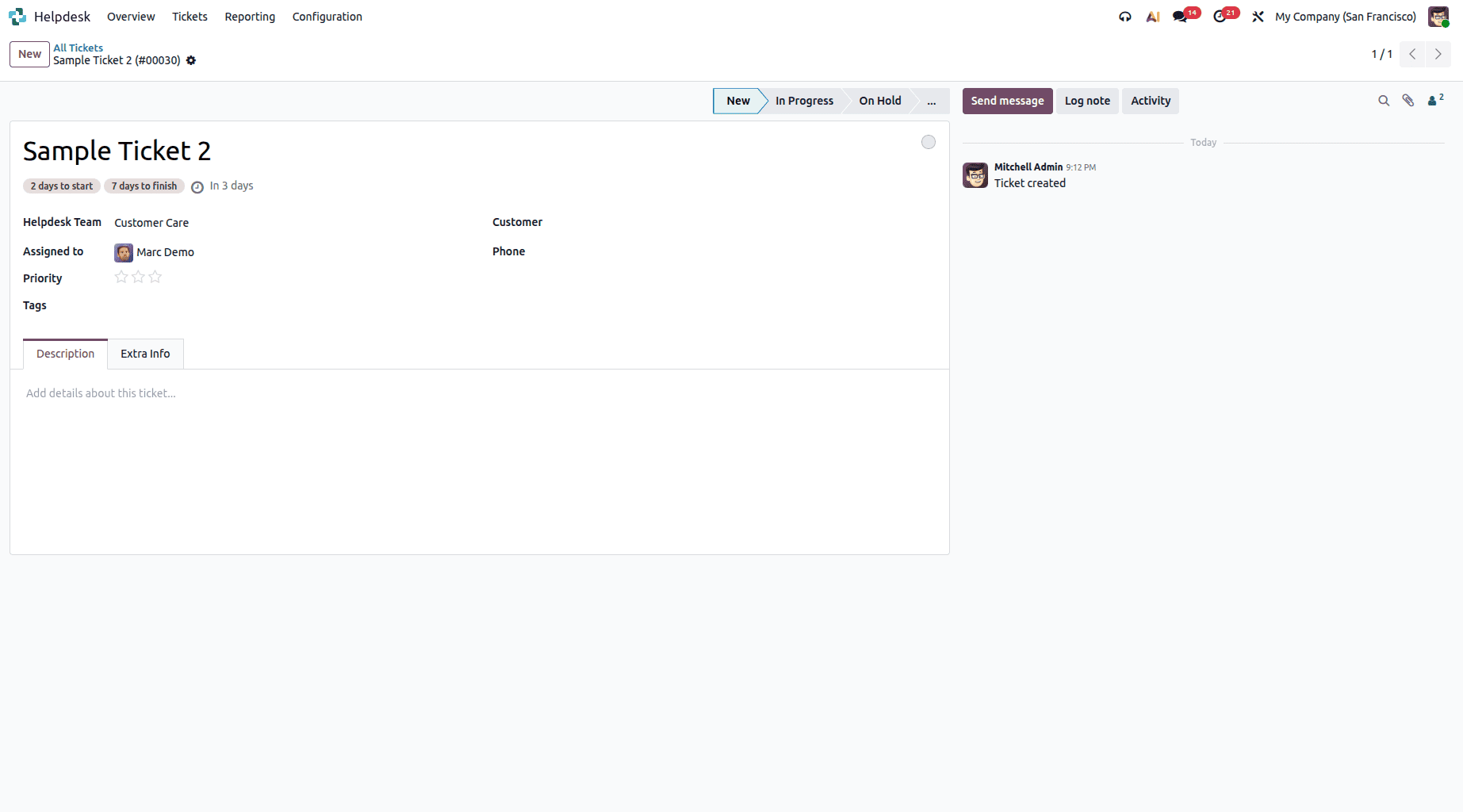This screenshot has width=1463, height=812.
Task: Click Mitchell Admin's avatar in chatter
Action: point(975,175)
